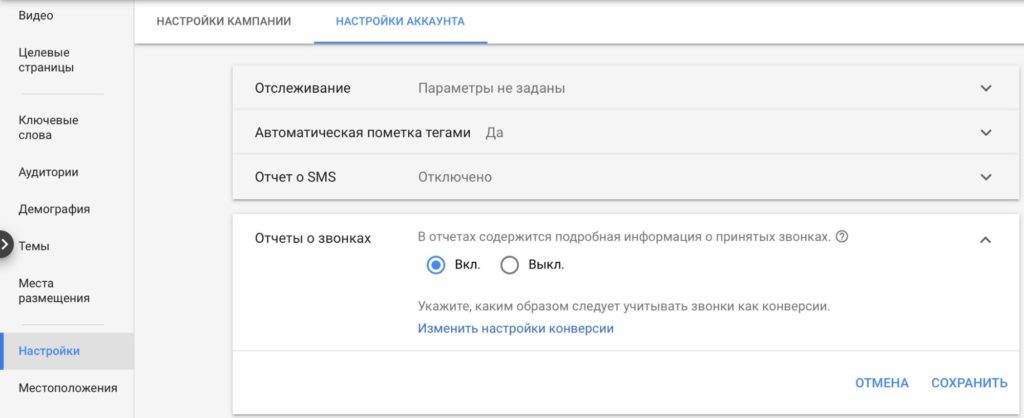Click the "Сохранить" button

969,383
